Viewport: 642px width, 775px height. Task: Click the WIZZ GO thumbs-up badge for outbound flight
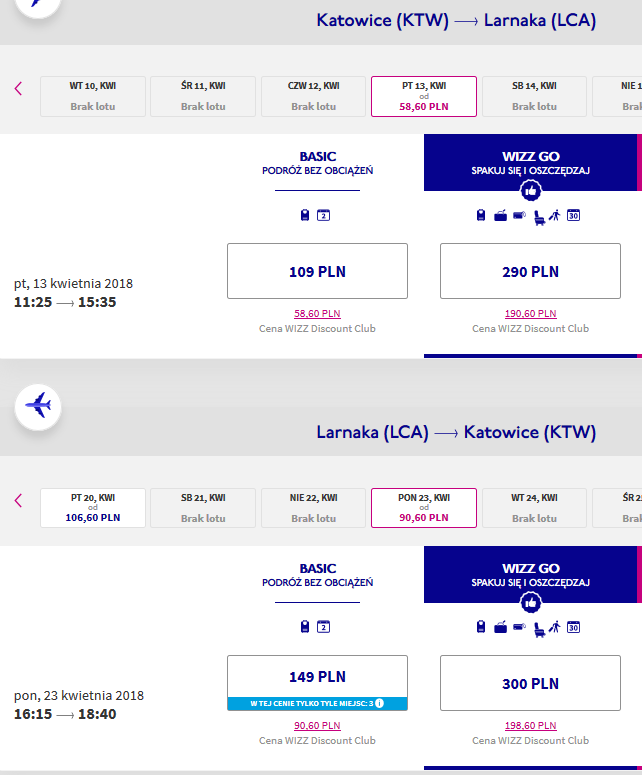(x=530, y=191)
